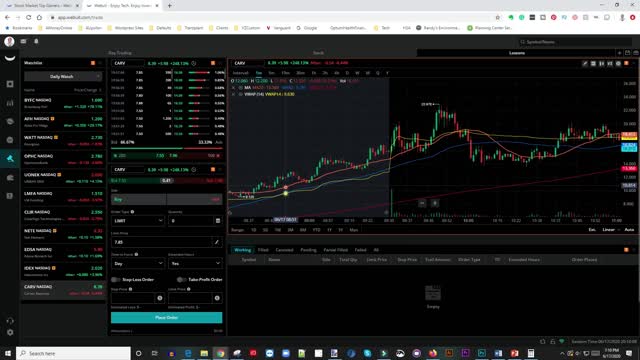The width and height of the screenshot is (640, 360).
Task: Open the user profile avatar
Action: [x=9, y=41]
